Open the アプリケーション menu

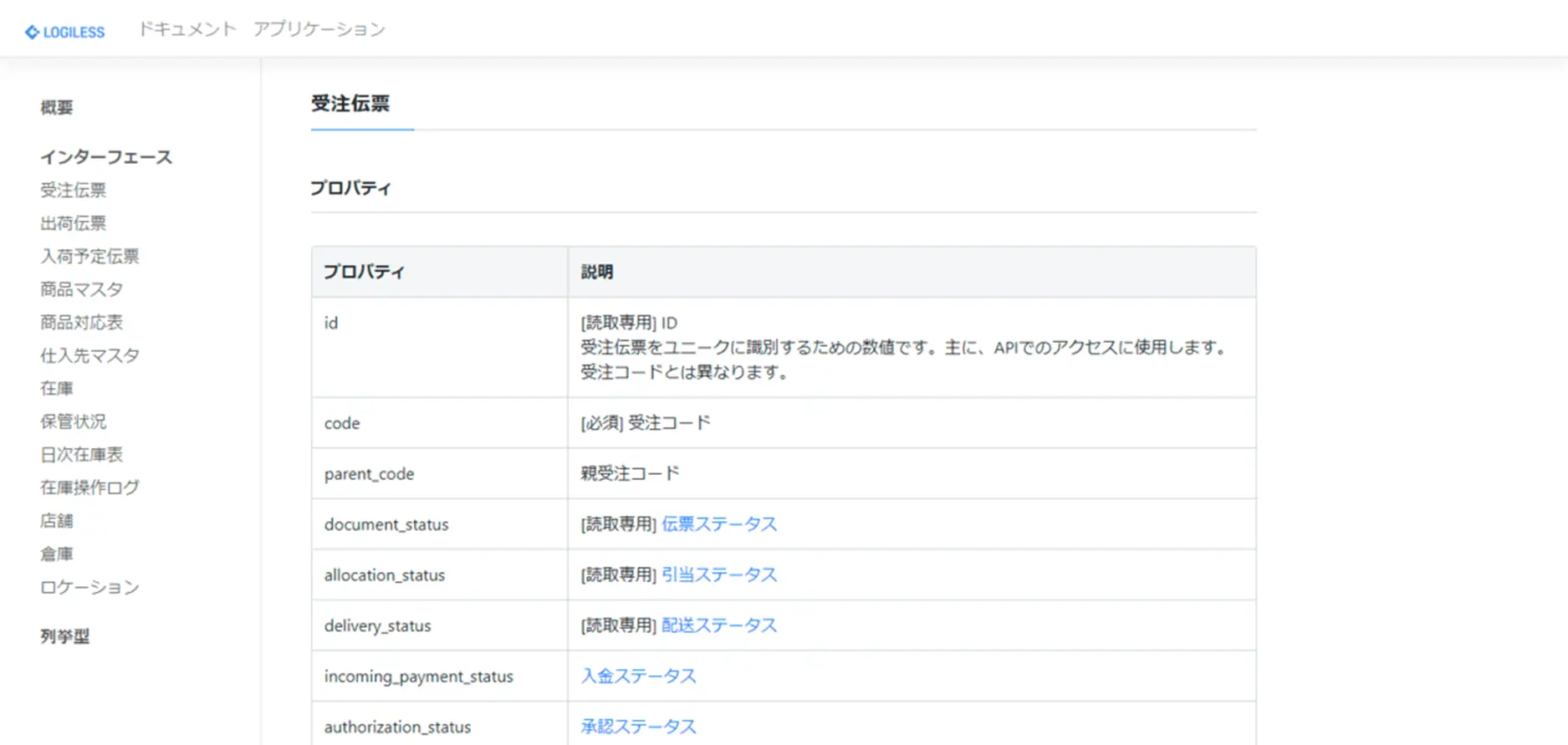pos(319,29)
